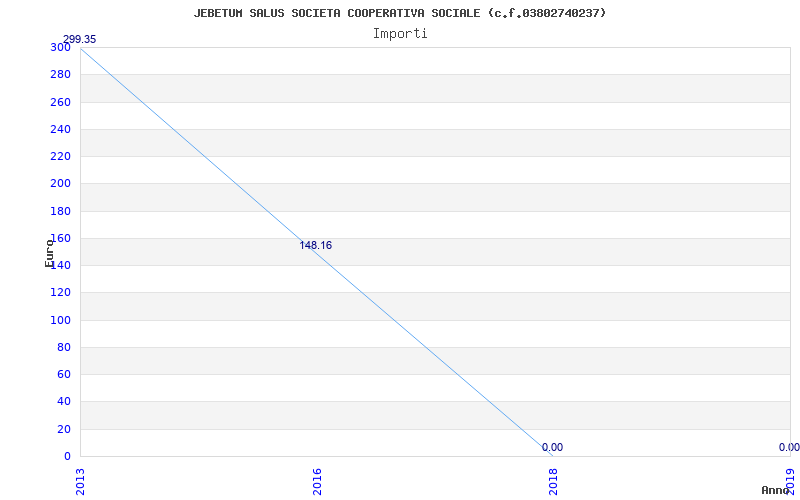Click the 140 y-axis tick label
Image resolution: width=800 pixels, height=500 pixels.
coord(60,265)
